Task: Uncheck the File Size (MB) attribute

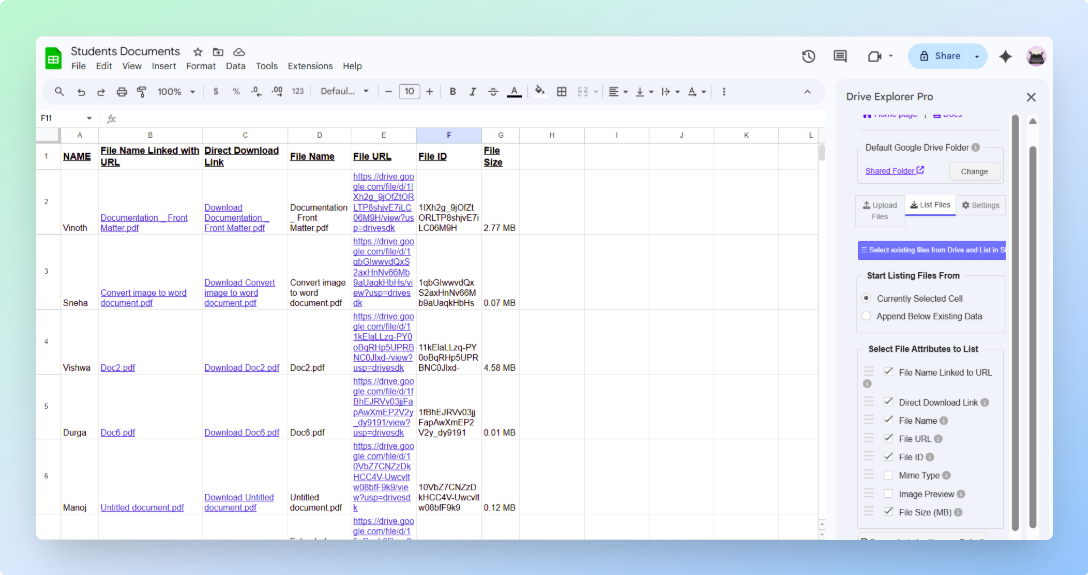Action: 888,511
